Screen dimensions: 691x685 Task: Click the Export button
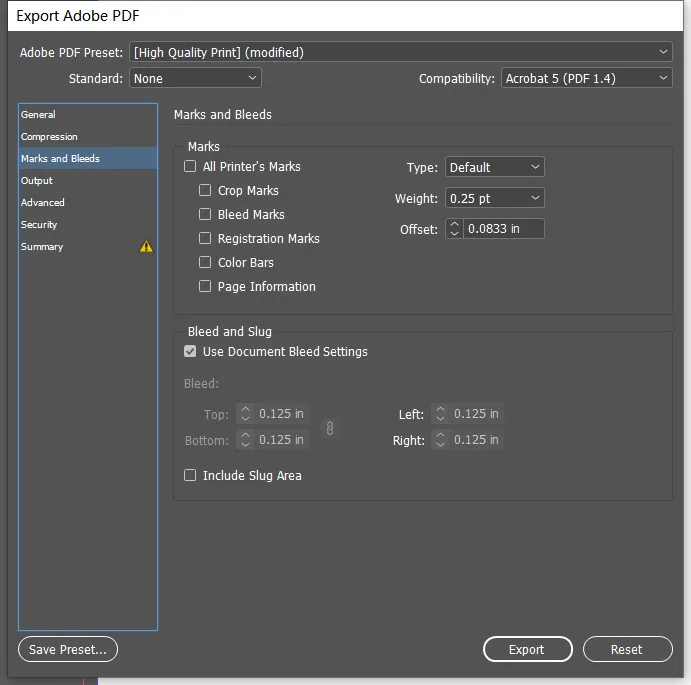pos(528,649)
